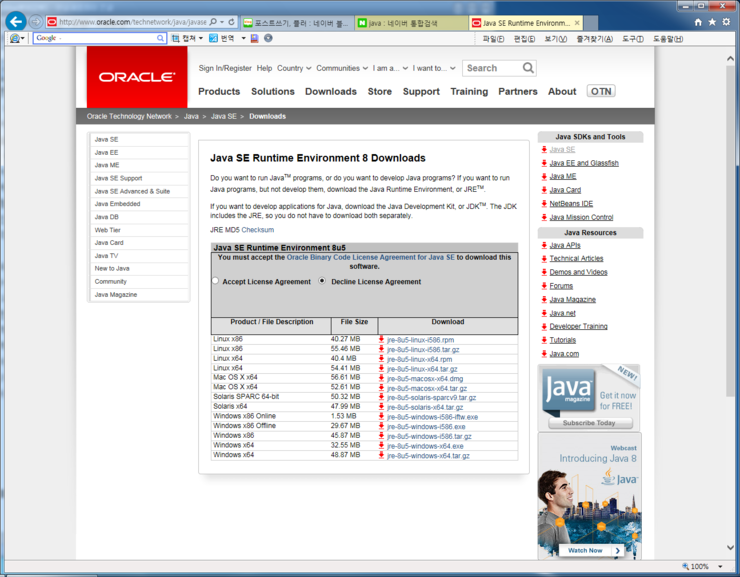Open the 파일(F) menu

tap(493, 39)
